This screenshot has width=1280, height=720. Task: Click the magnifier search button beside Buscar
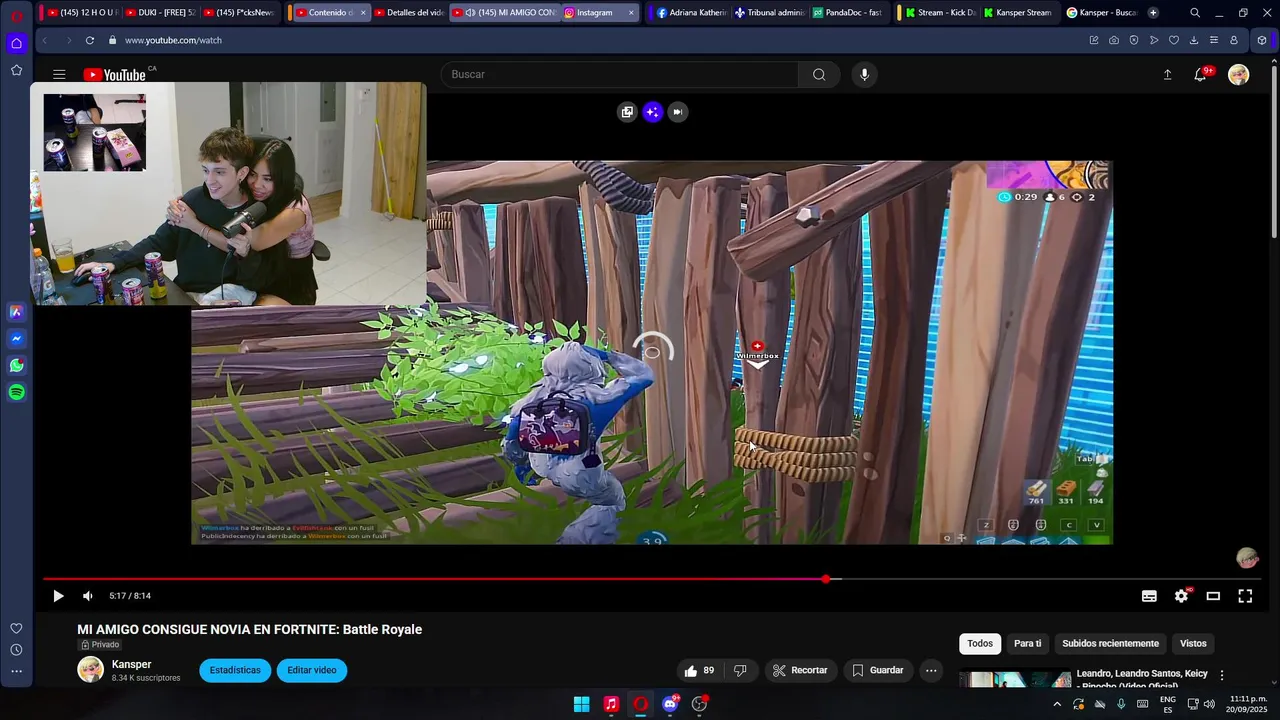point(819,74)
